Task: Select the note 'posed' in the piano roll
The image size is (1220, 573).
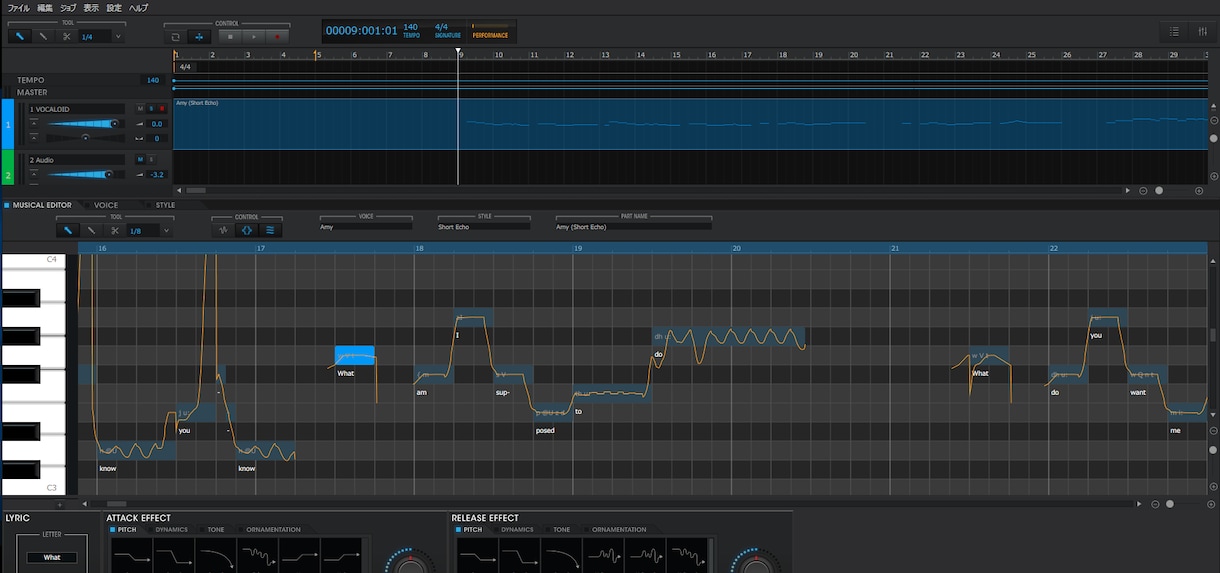Action: 553,412
